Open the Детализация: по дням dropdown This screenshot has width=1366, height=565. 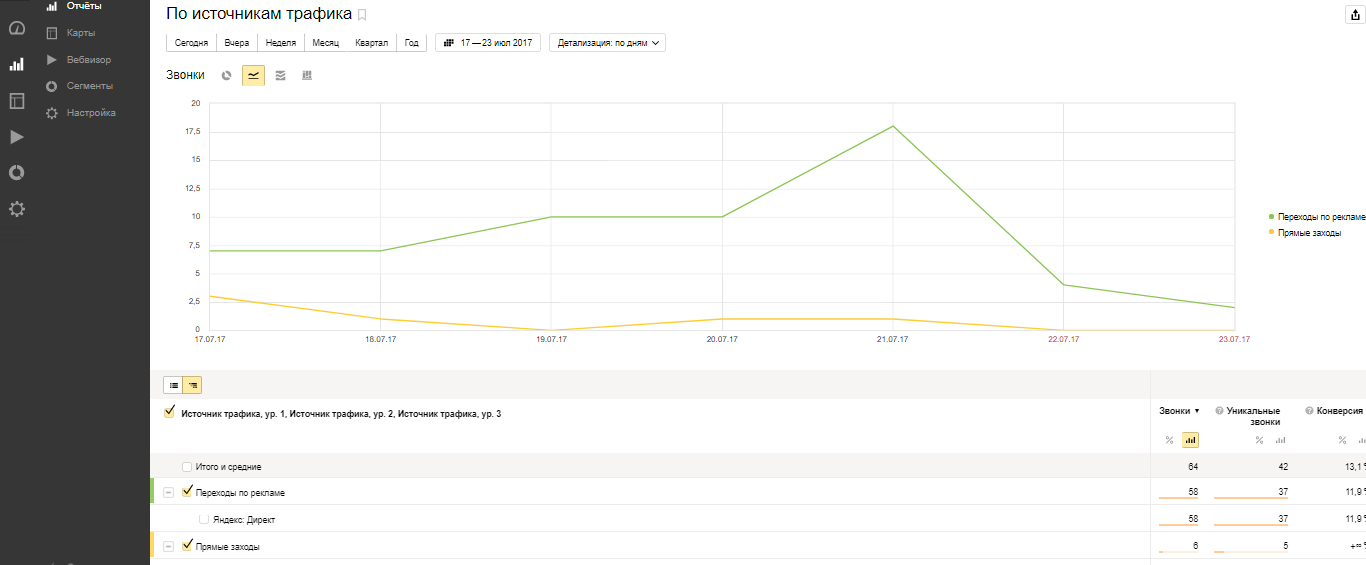click(x=607, y=43)
